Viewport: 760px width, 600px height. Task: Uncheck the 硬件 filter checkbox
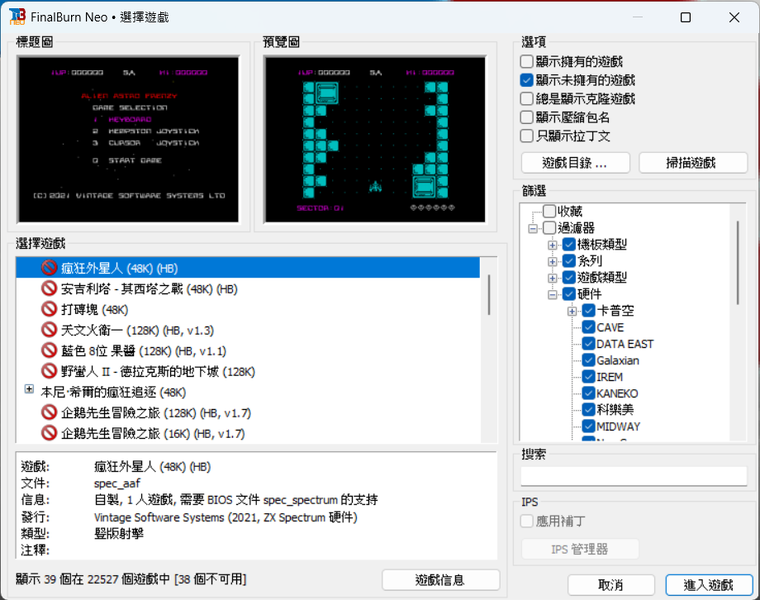tap(569, 294)
